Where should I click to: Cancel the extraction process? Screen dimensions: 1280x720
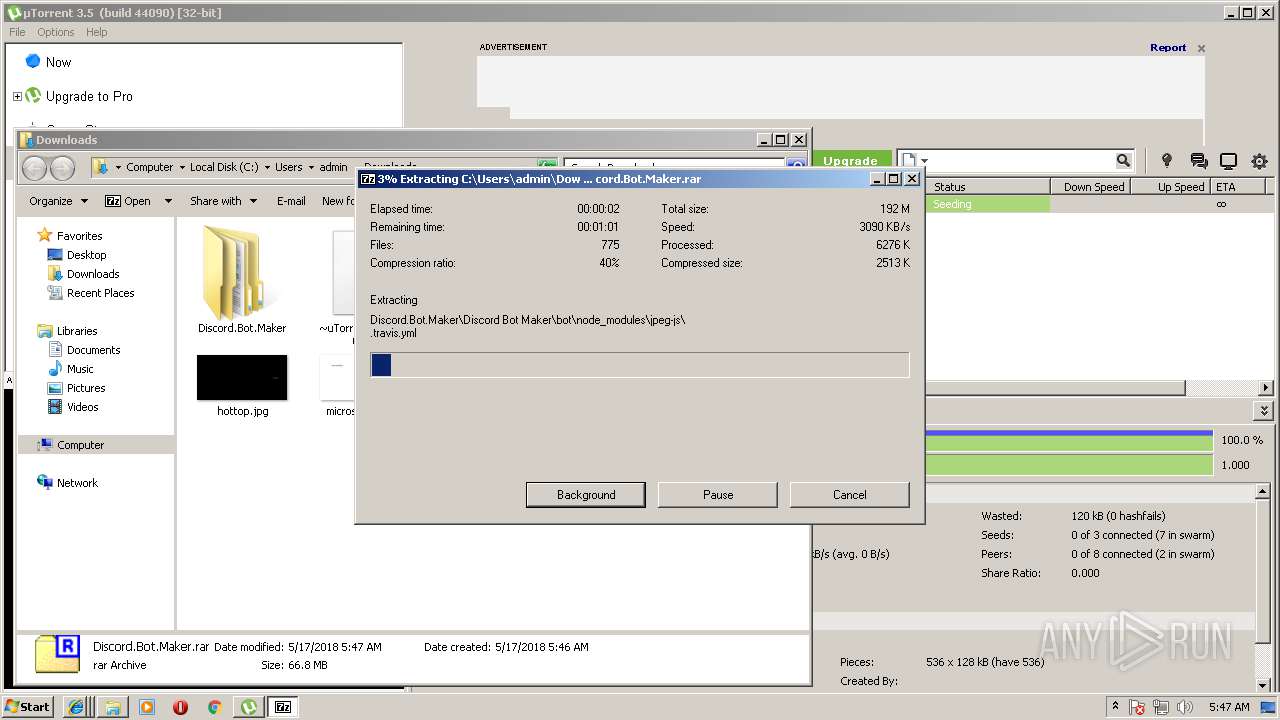850,495
